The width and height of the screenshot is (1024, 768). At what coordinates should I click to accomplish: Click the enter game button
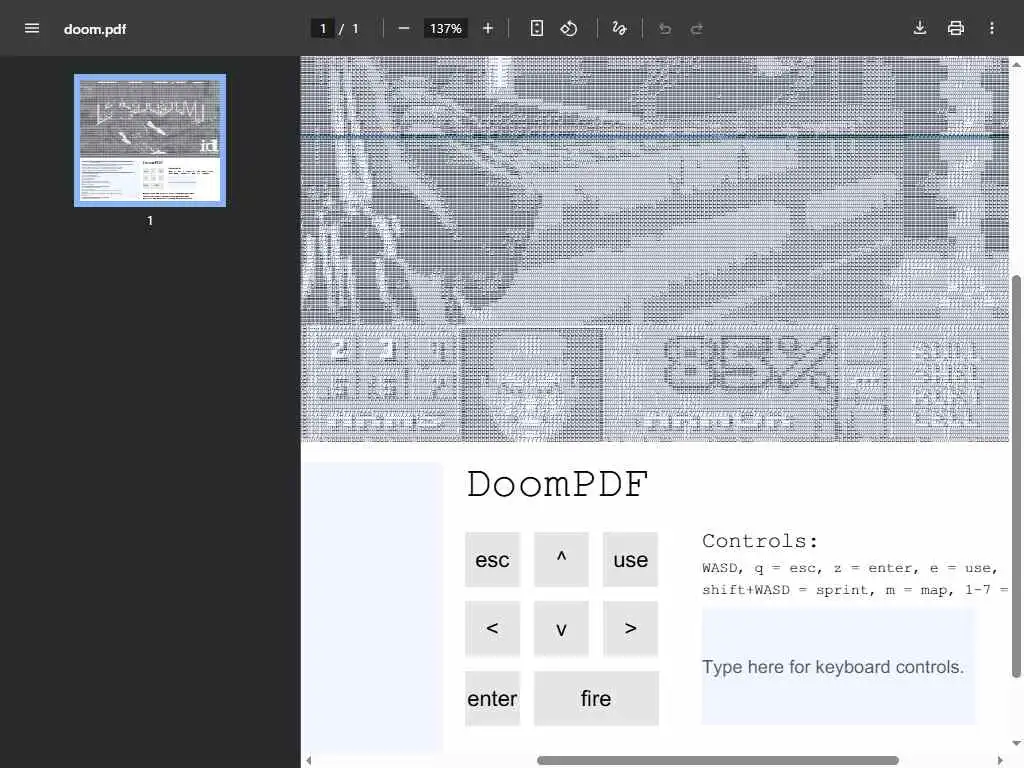pos(492,698)
